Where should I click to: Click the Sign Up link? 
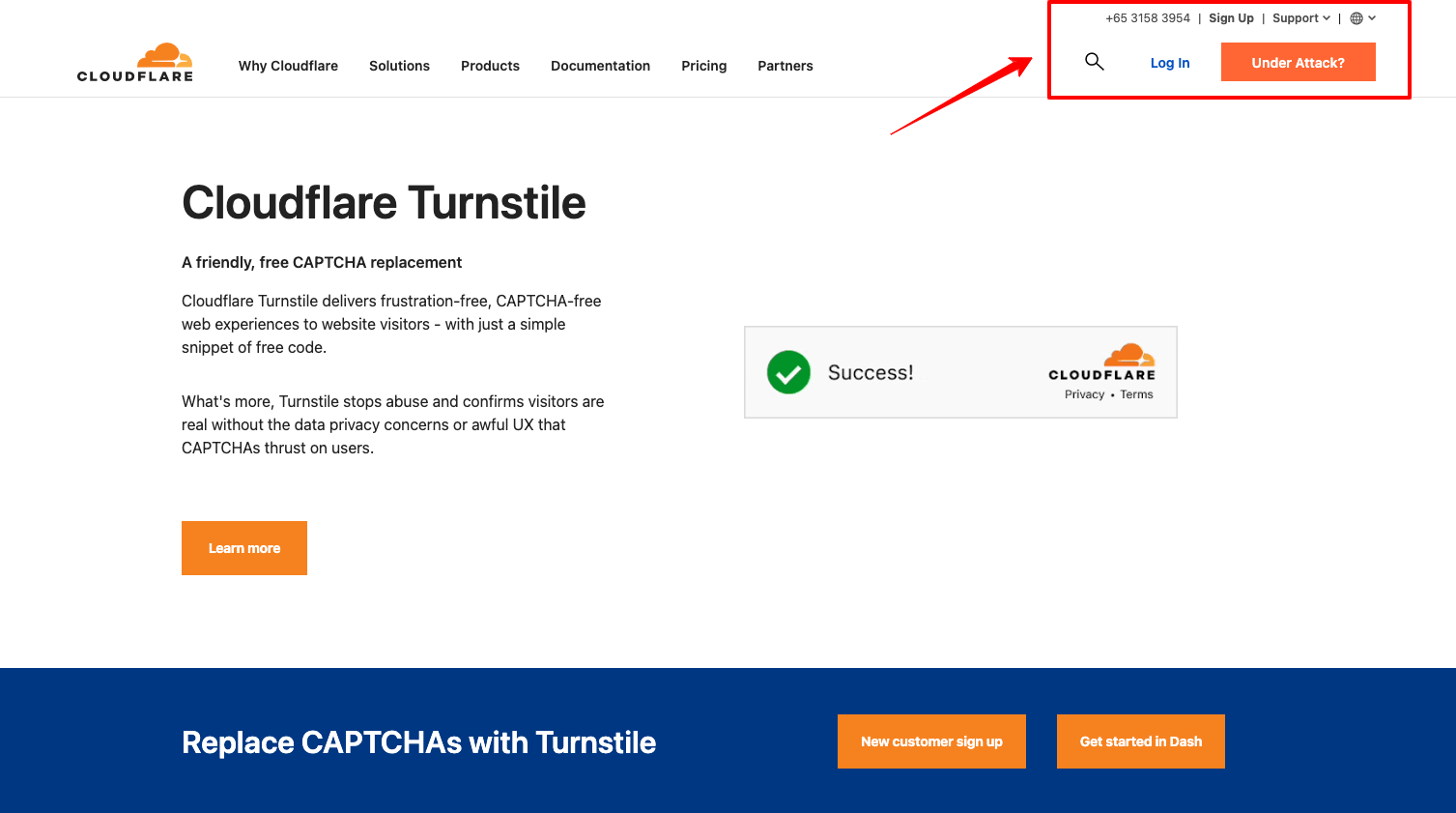(1231, 18)
